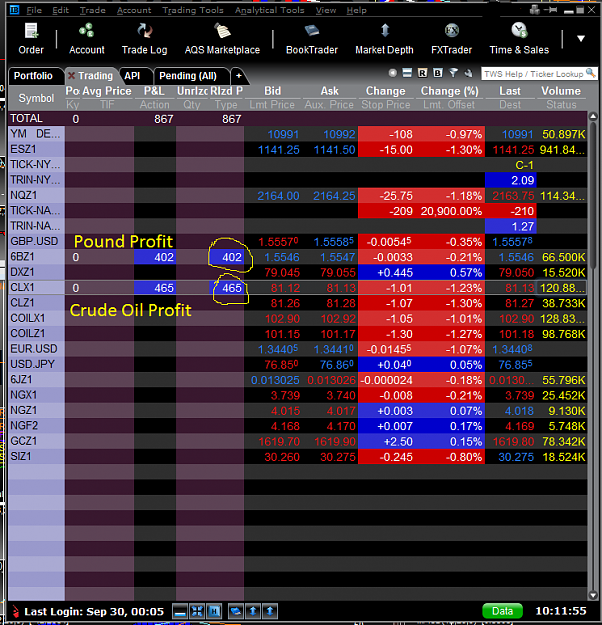602x625 pixels.
Task: Switch to the Portfolio tab
Action: pyautogui.click(x=33, y=76)
